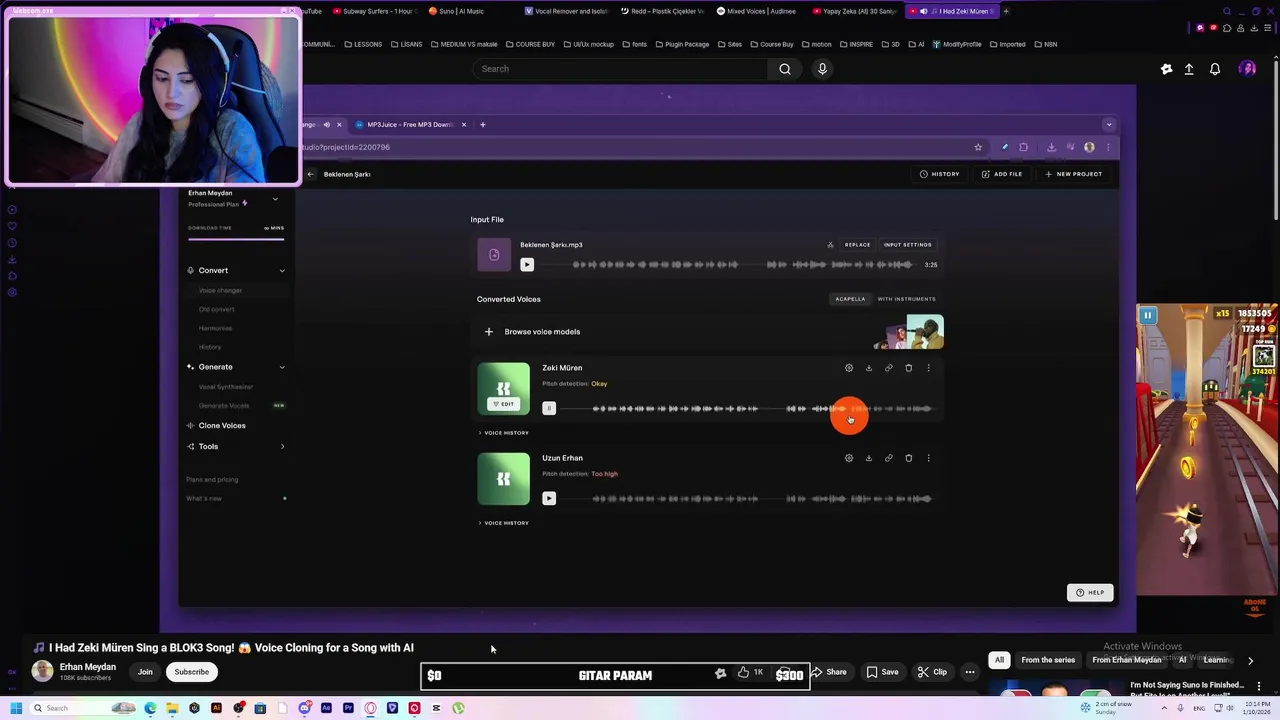
Task: Collapse the Convert section in sidebar
Action: (282, 271)
